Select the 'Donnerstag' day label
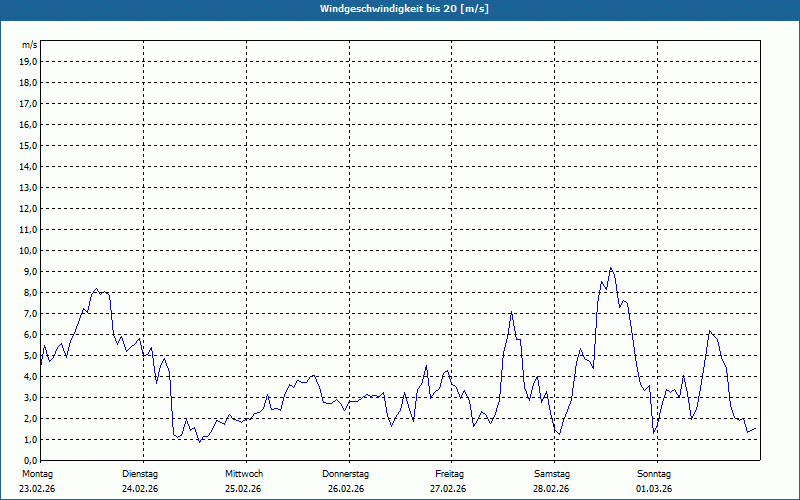800x500 pixels. coord(346,474)
